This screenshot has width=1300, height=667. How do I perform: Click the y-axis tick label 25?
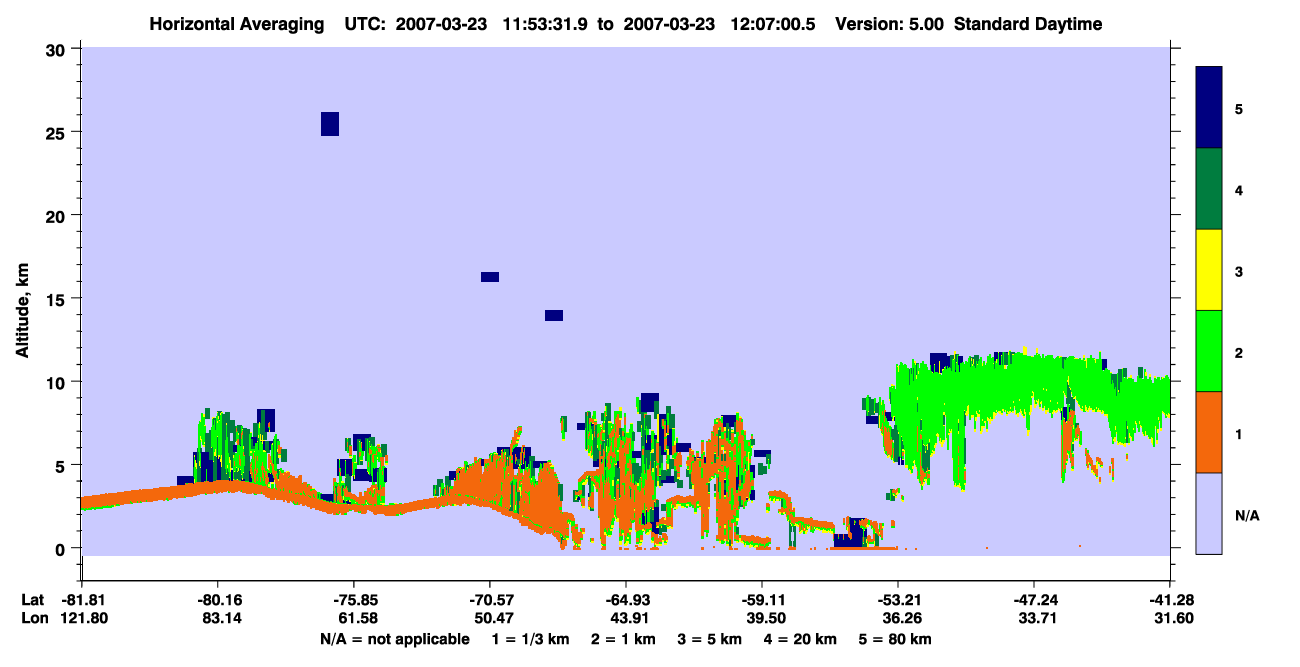(x=58, y=132)
